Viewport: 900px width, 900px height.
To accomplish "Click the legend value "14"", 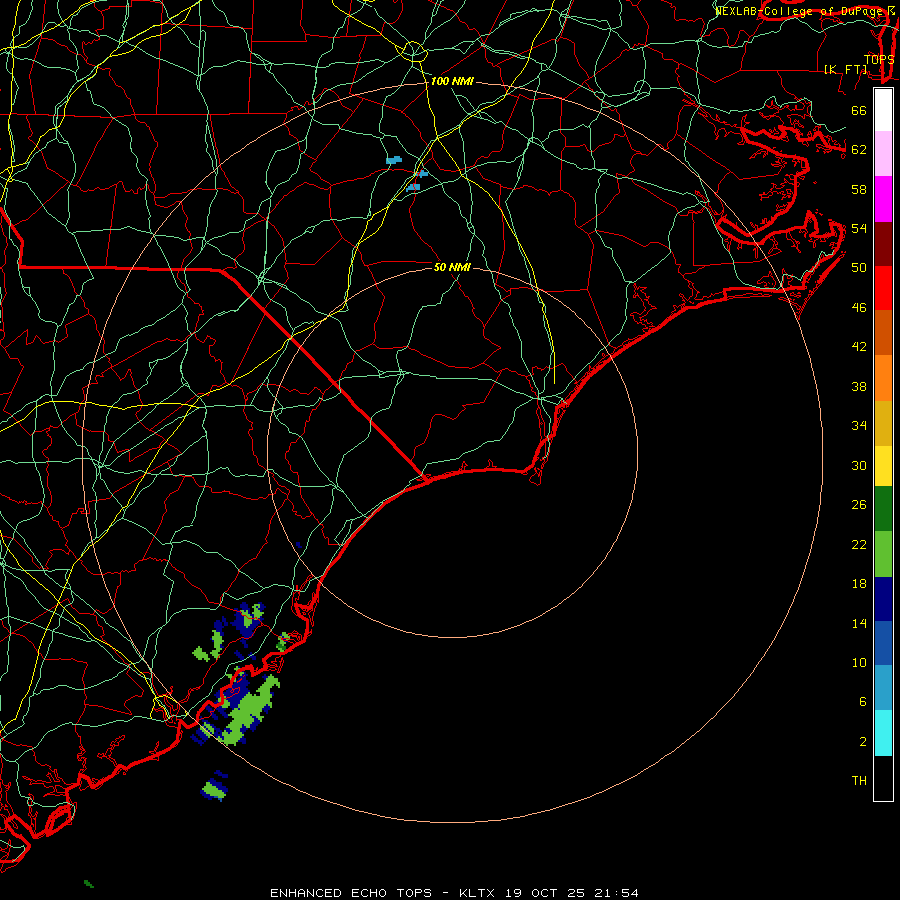I will tap(859, 623).
